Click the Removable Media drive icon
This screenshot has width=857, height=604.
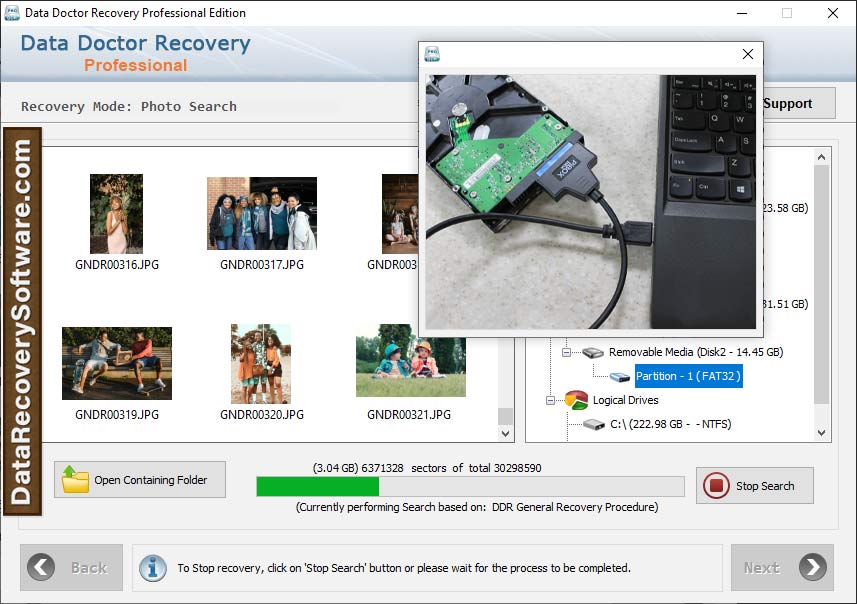point(594,353)
